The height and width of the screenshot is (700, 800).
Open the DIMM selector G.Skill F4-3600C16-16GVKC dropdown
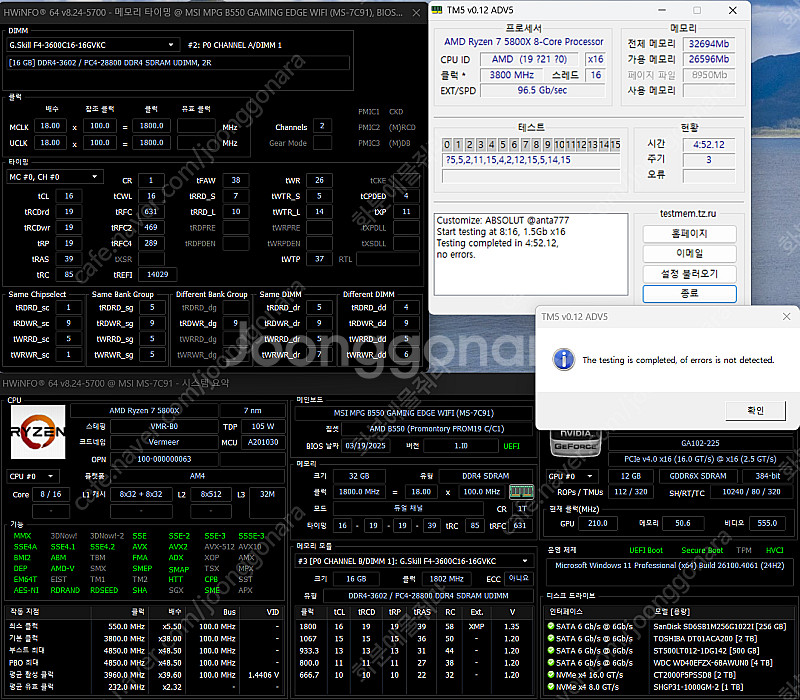pyautogui.click(x=93, y=45)
